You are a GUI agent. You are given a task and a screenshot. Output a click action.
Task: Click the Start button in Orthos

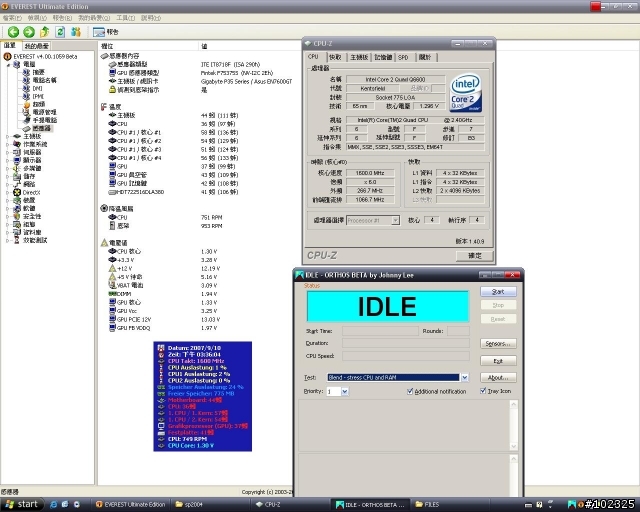click(498, 292)
